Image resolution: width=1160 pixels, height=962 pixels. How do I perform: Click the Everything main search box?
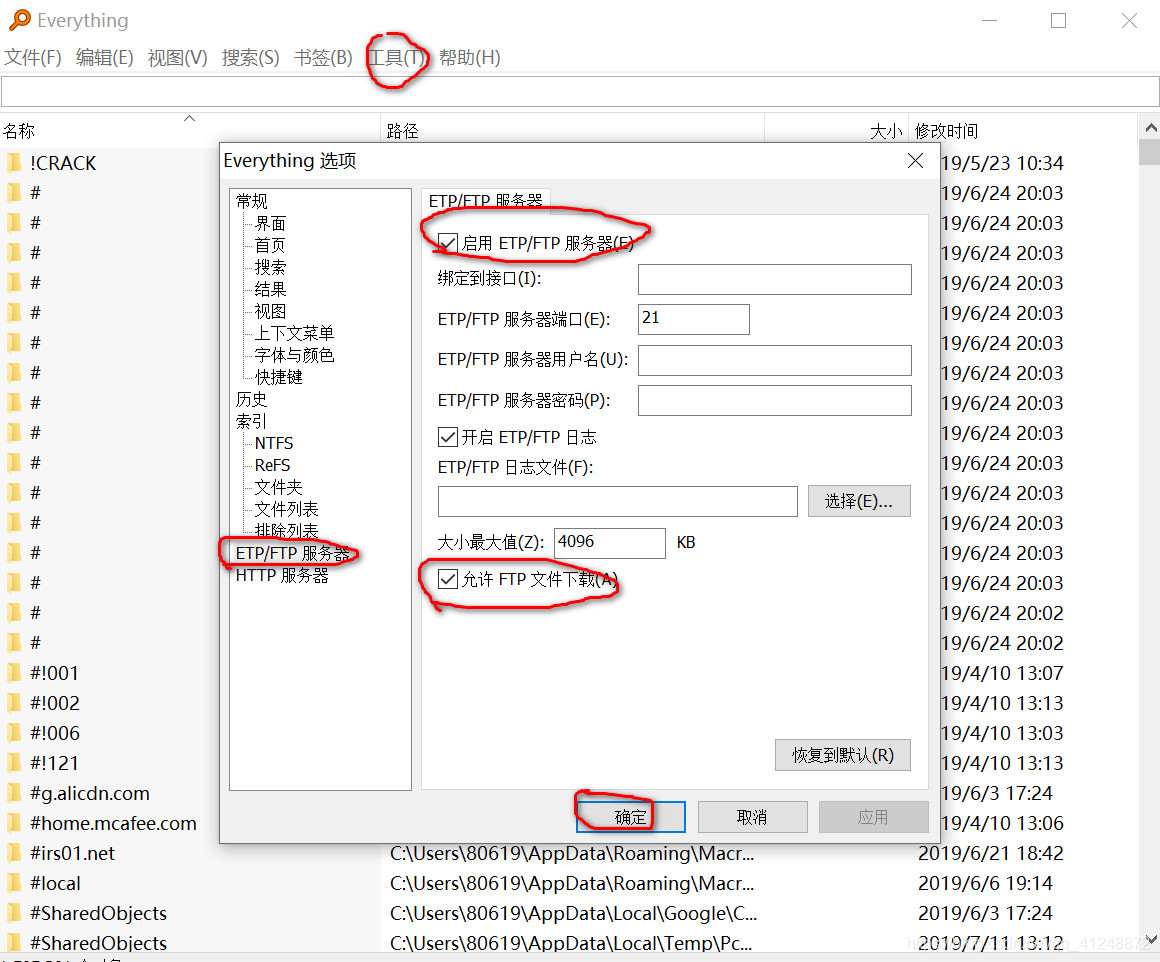point(580,92)
